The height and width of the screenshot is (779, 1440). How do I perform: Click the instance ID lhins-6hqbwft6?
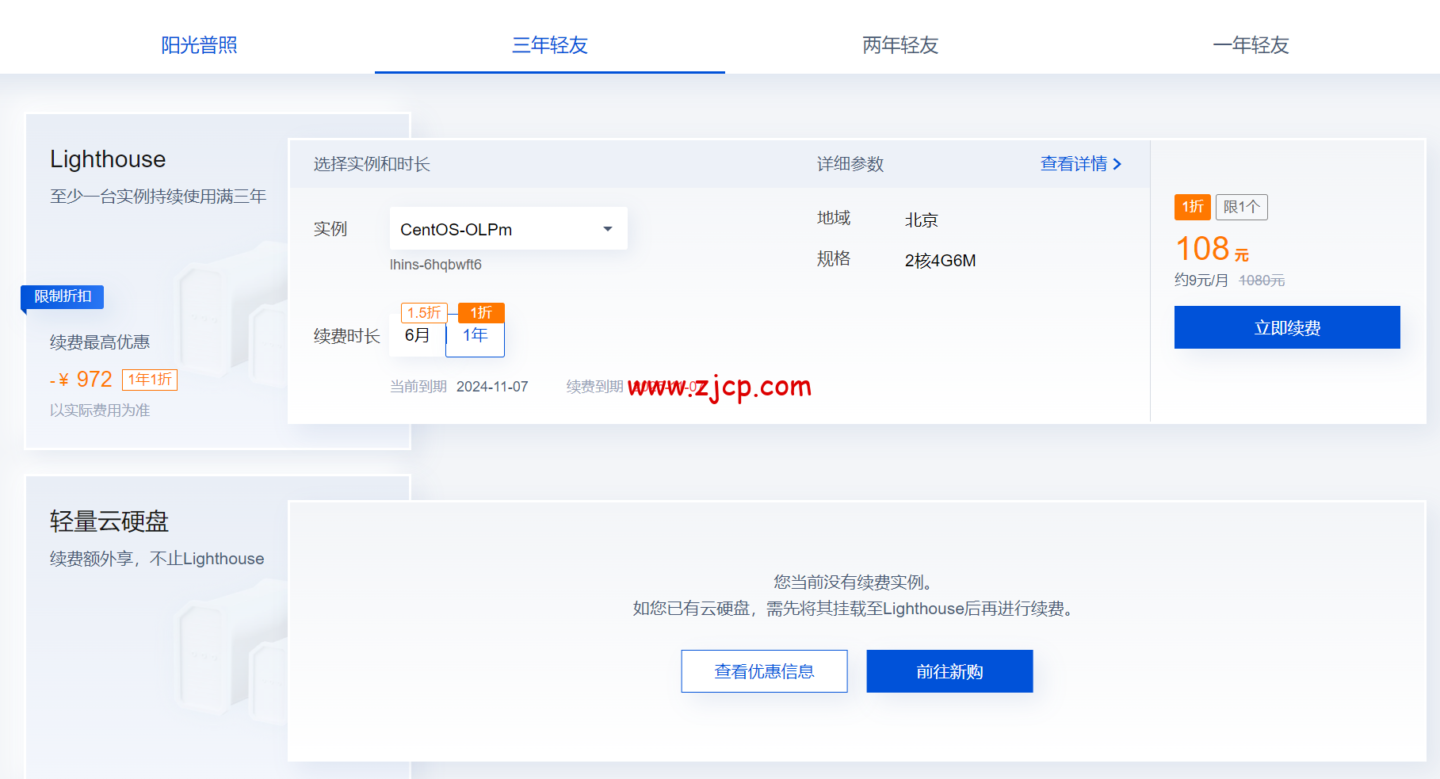click(x=435, y=265)
